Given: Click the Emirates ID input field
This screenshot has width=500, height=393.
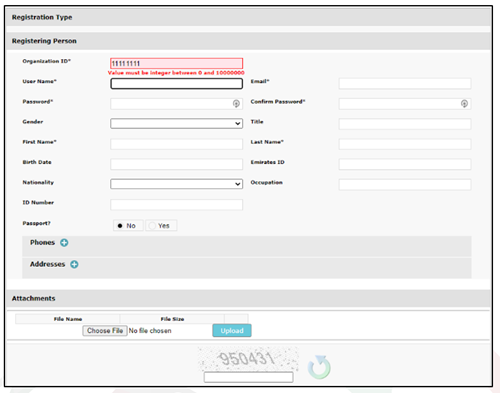Looking at the screenshot, I should [x=405, y=164].
